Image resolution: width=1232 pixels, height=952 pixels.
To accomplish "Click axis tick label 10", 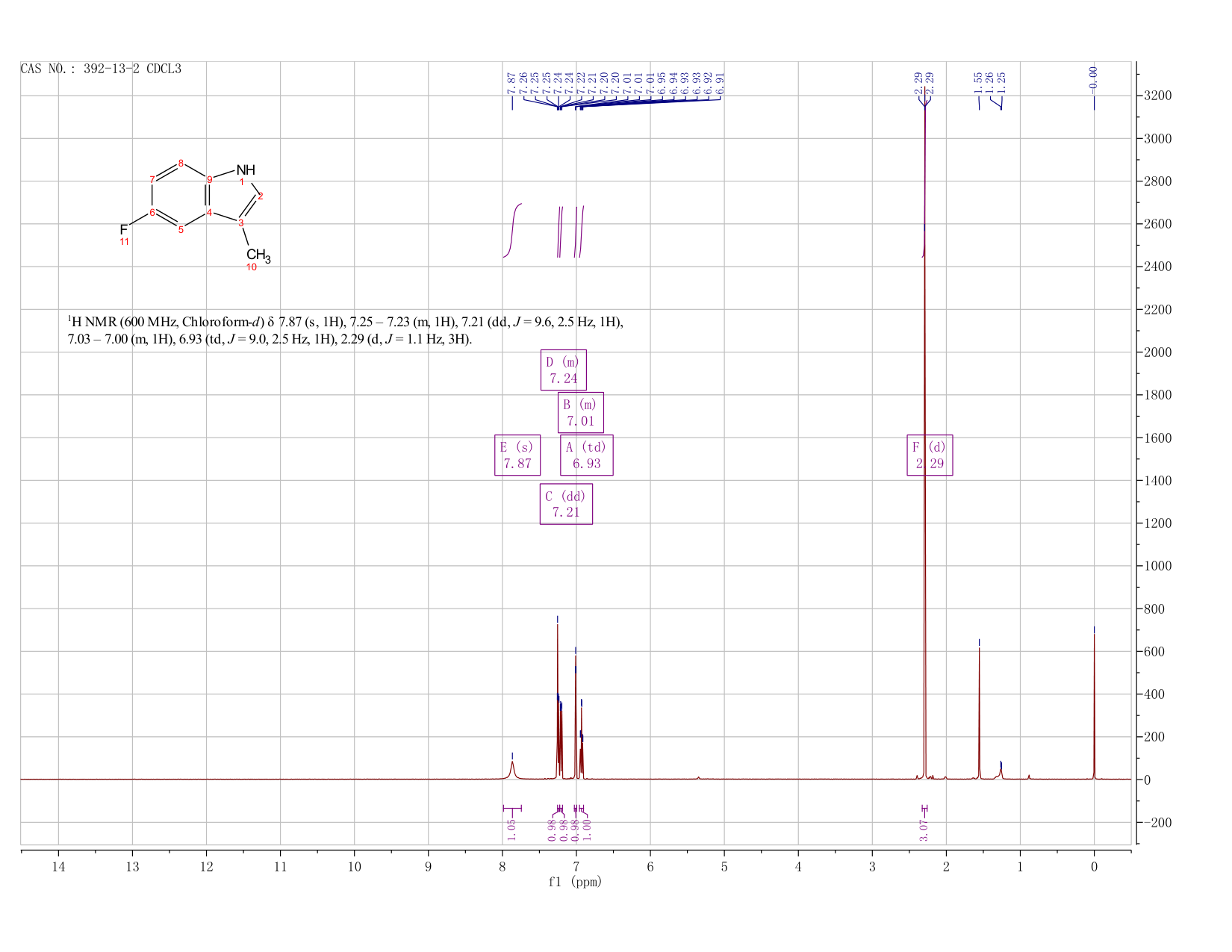I will coord(354,866).
